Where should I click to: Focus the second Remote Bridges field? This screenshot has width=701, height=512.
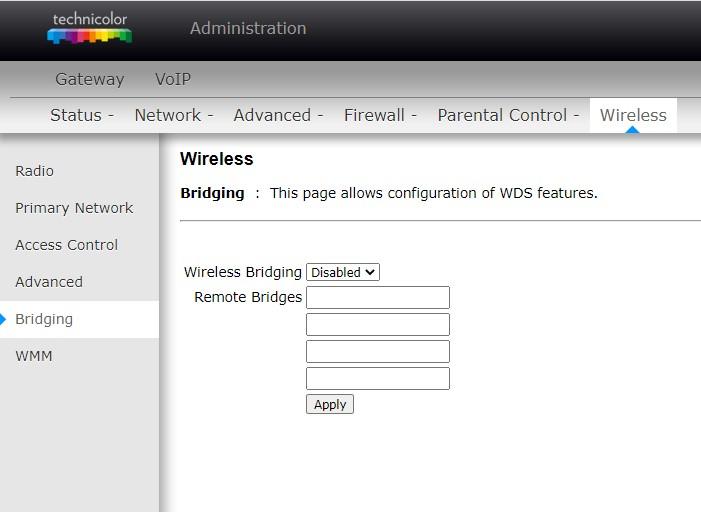tap(378, 325)
